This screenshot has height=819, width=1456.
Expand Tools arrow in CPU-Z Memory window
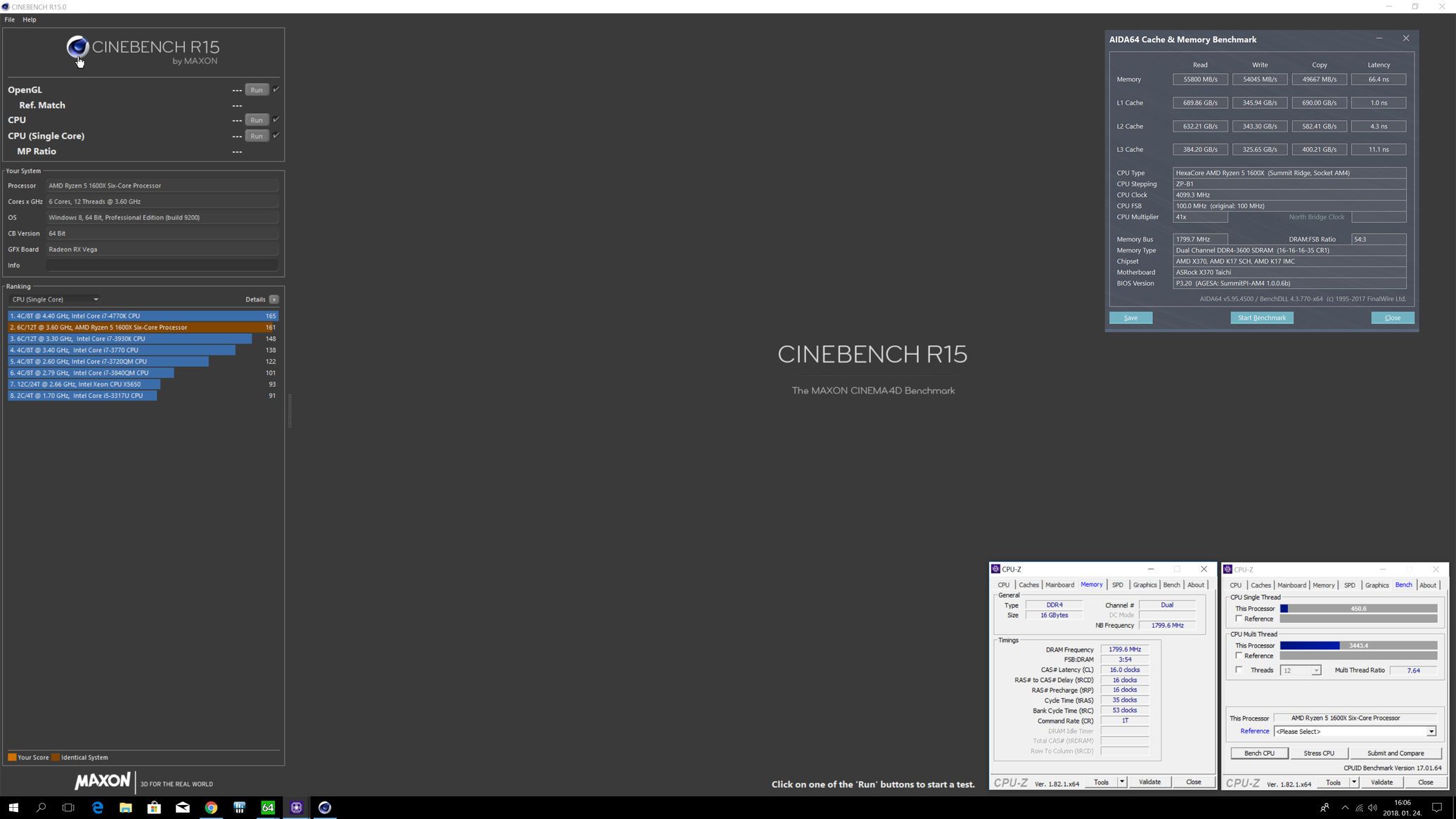click(1122, 782)
